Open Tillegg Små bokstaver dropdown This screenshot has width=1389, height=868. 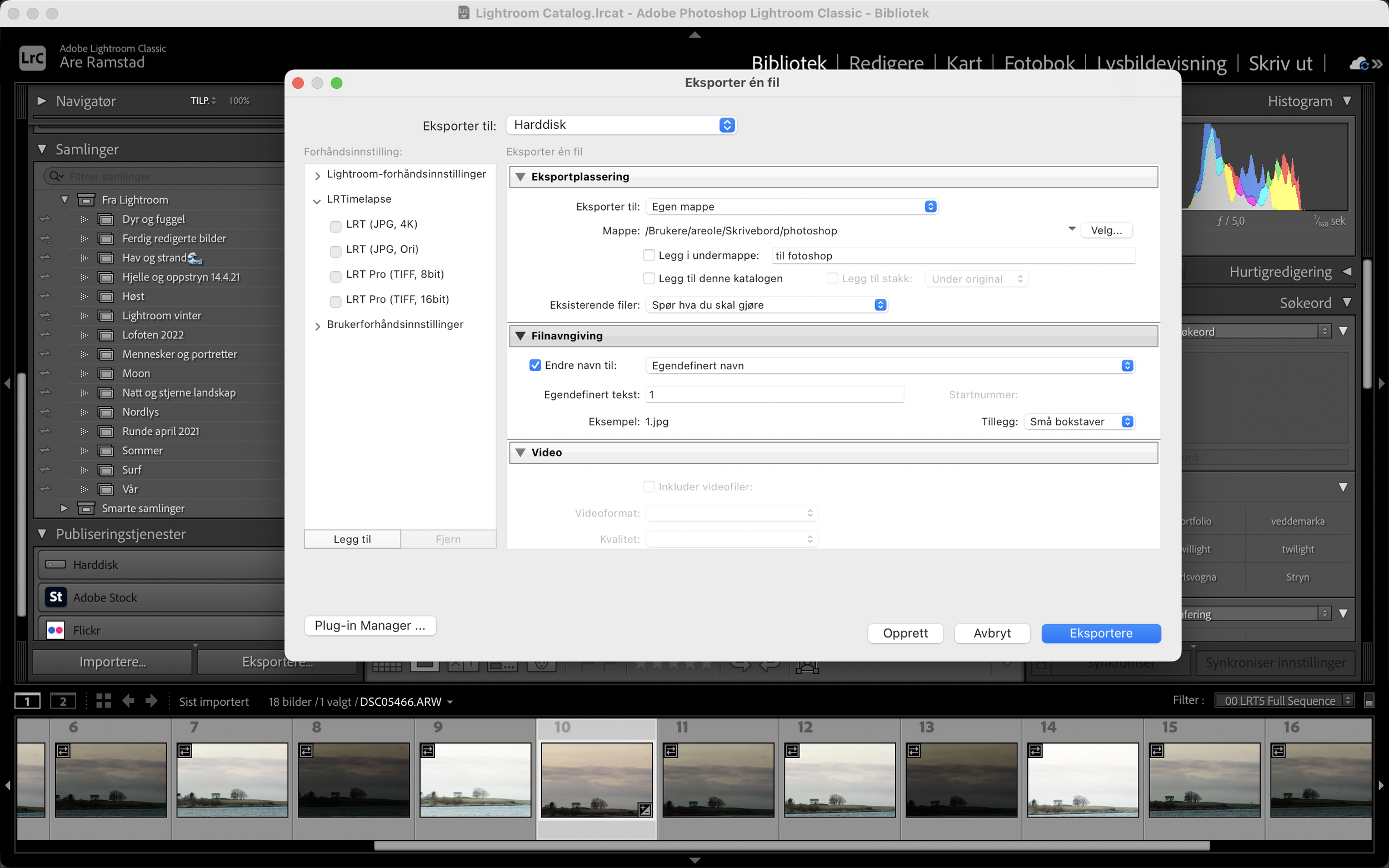[x=1079, y=422]
